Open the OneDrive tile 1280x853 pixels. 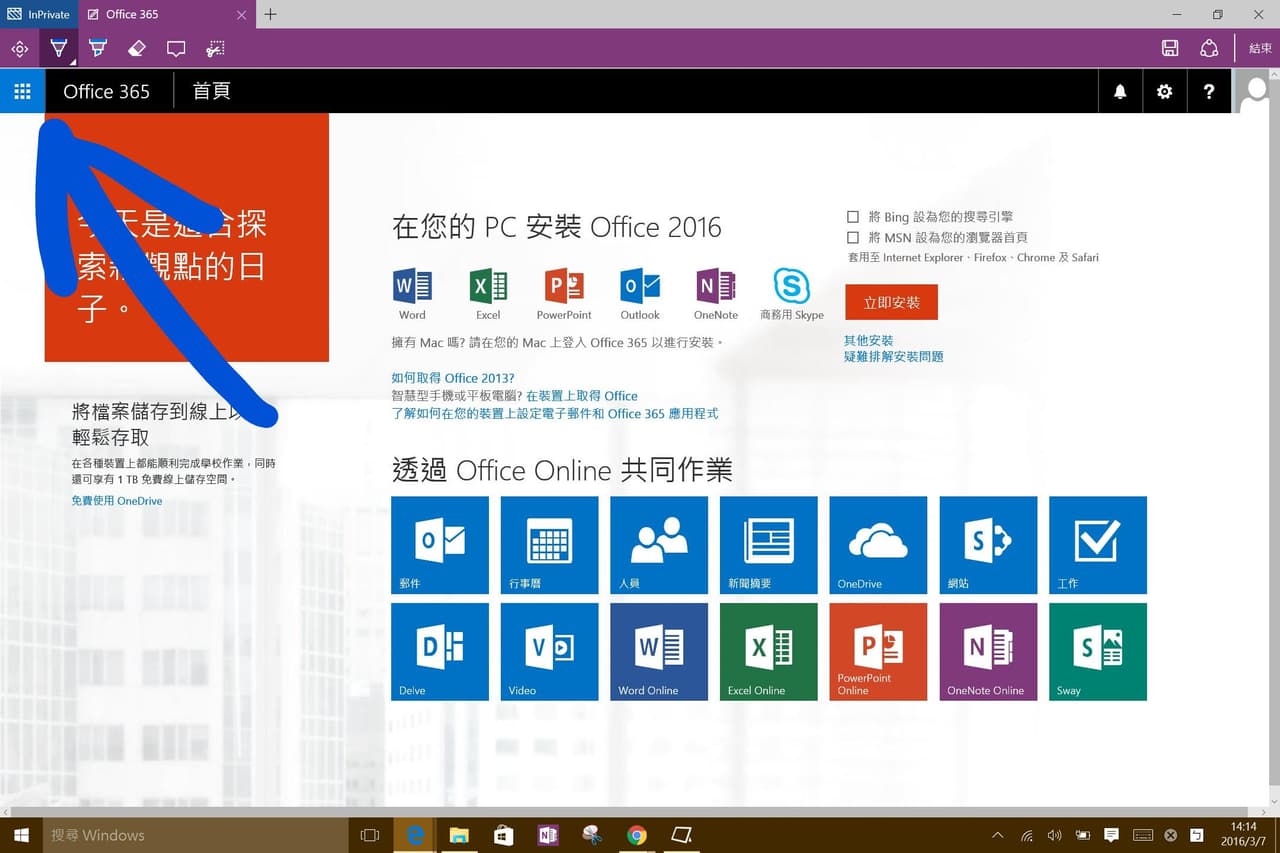(879, 545)
